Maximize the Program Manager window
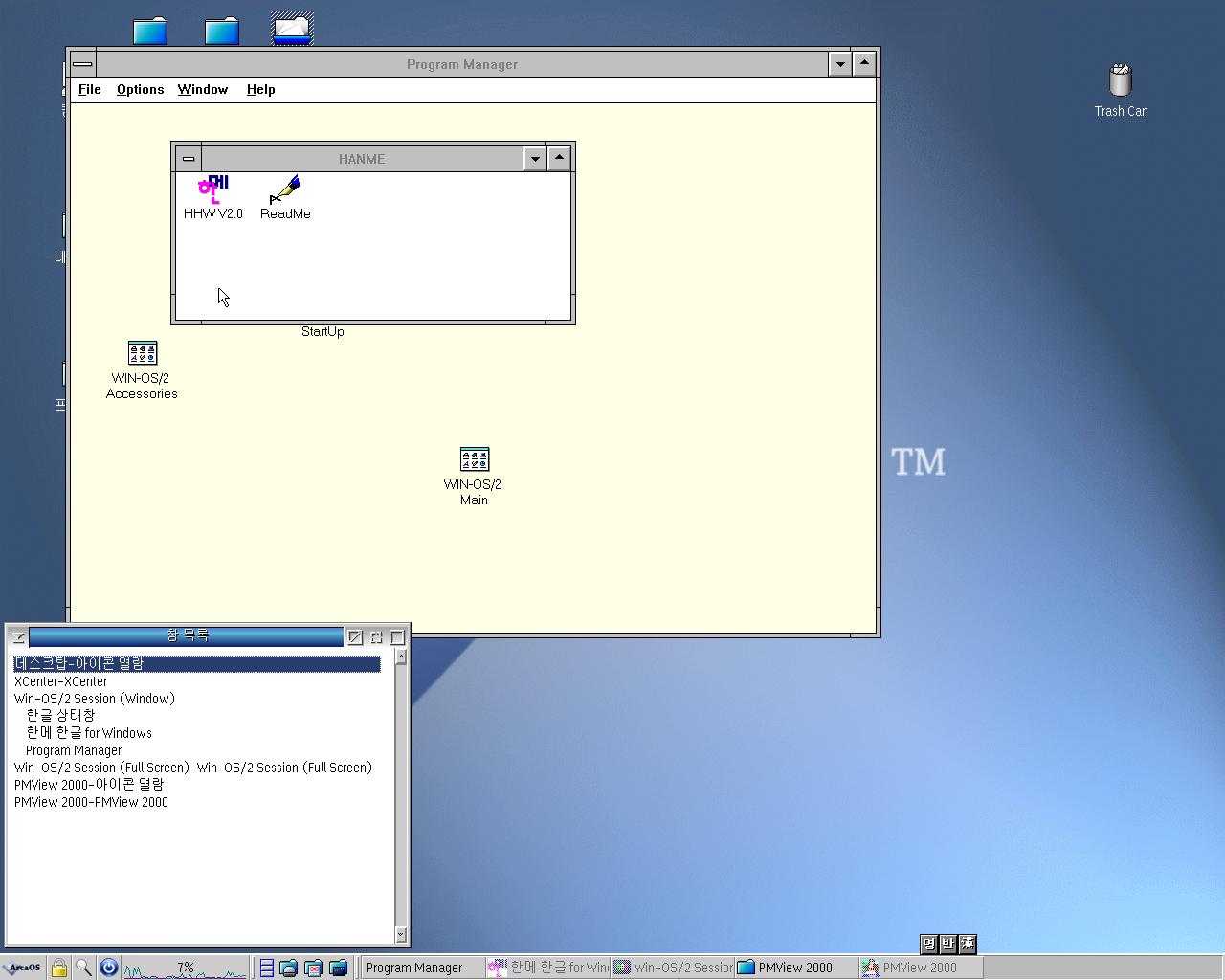This screenshot has width=1225, height=980. click(864, 64)
